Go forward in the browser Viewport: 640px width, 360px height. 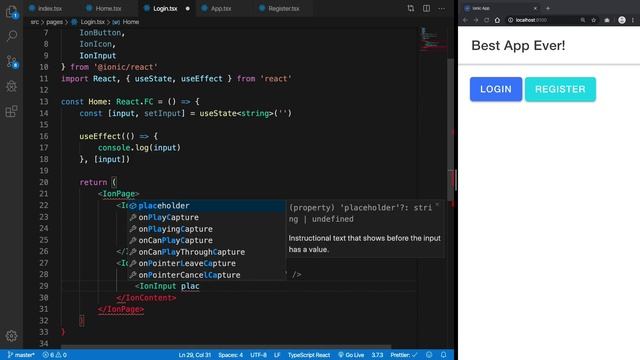point(476,20)
